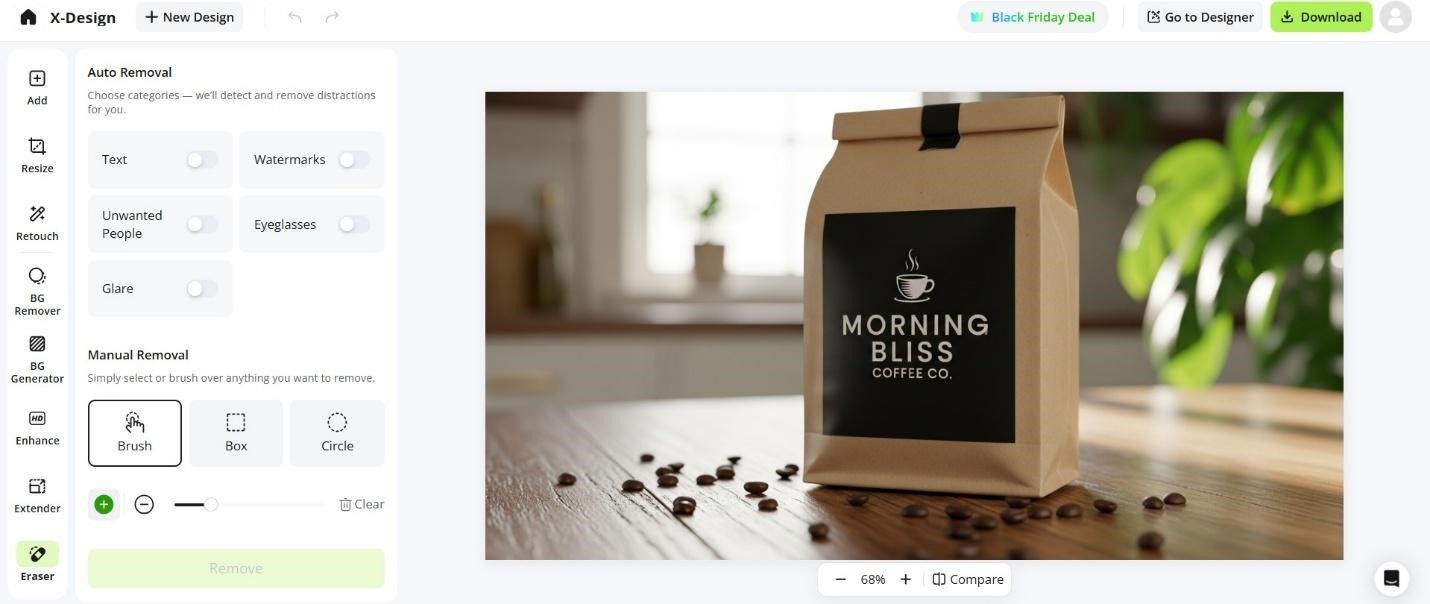Open the chat support icon
Screen dimensions: 1430x604
(1391, 578)
